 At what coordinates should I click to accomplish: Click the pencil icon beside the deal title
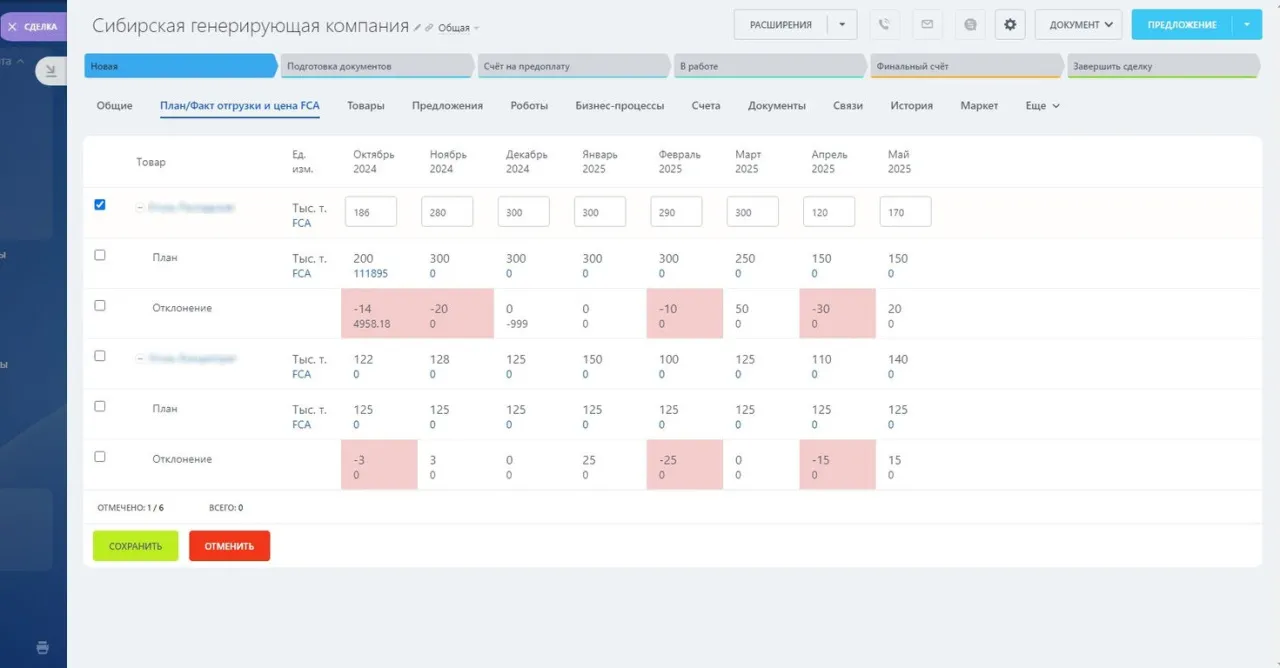click(x=418, y=28)
